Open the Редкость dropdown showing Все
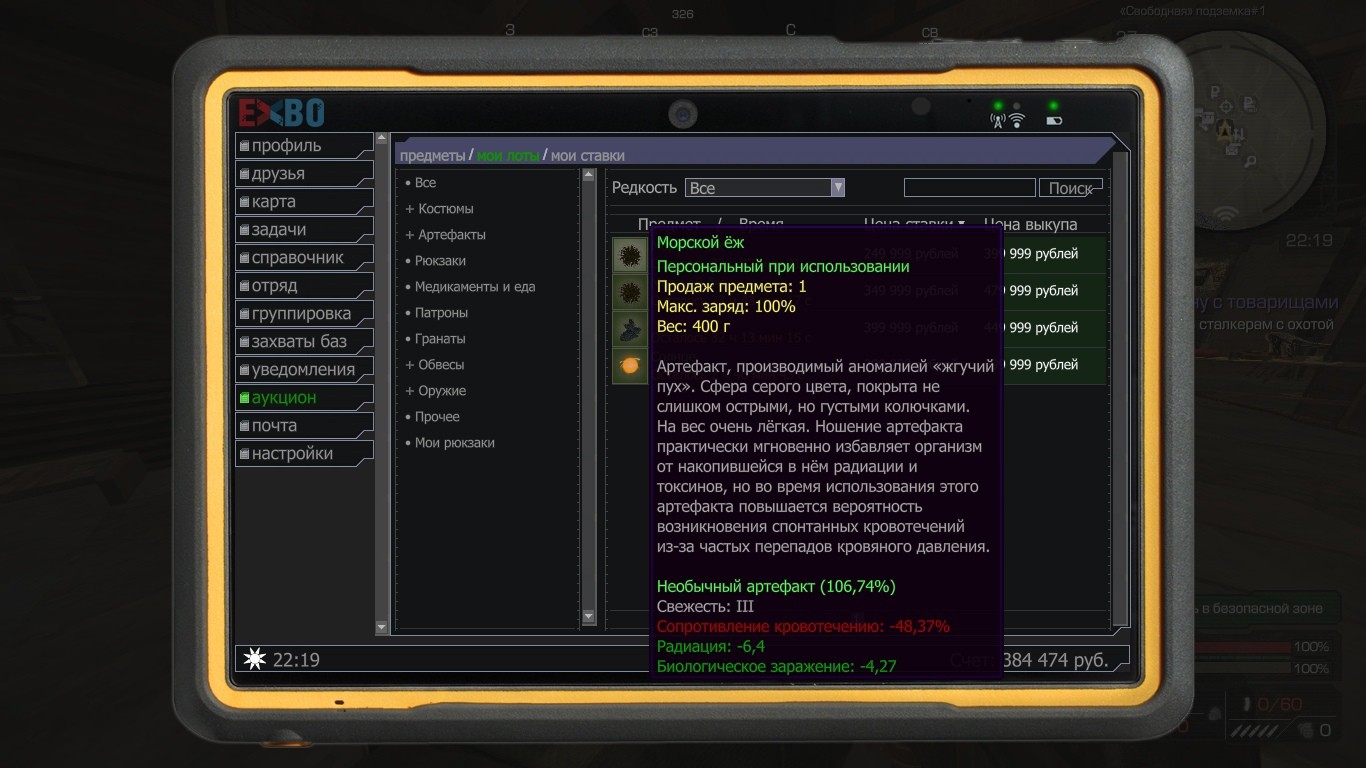This screenshot has width=1366, height=768. pos(765,188)
